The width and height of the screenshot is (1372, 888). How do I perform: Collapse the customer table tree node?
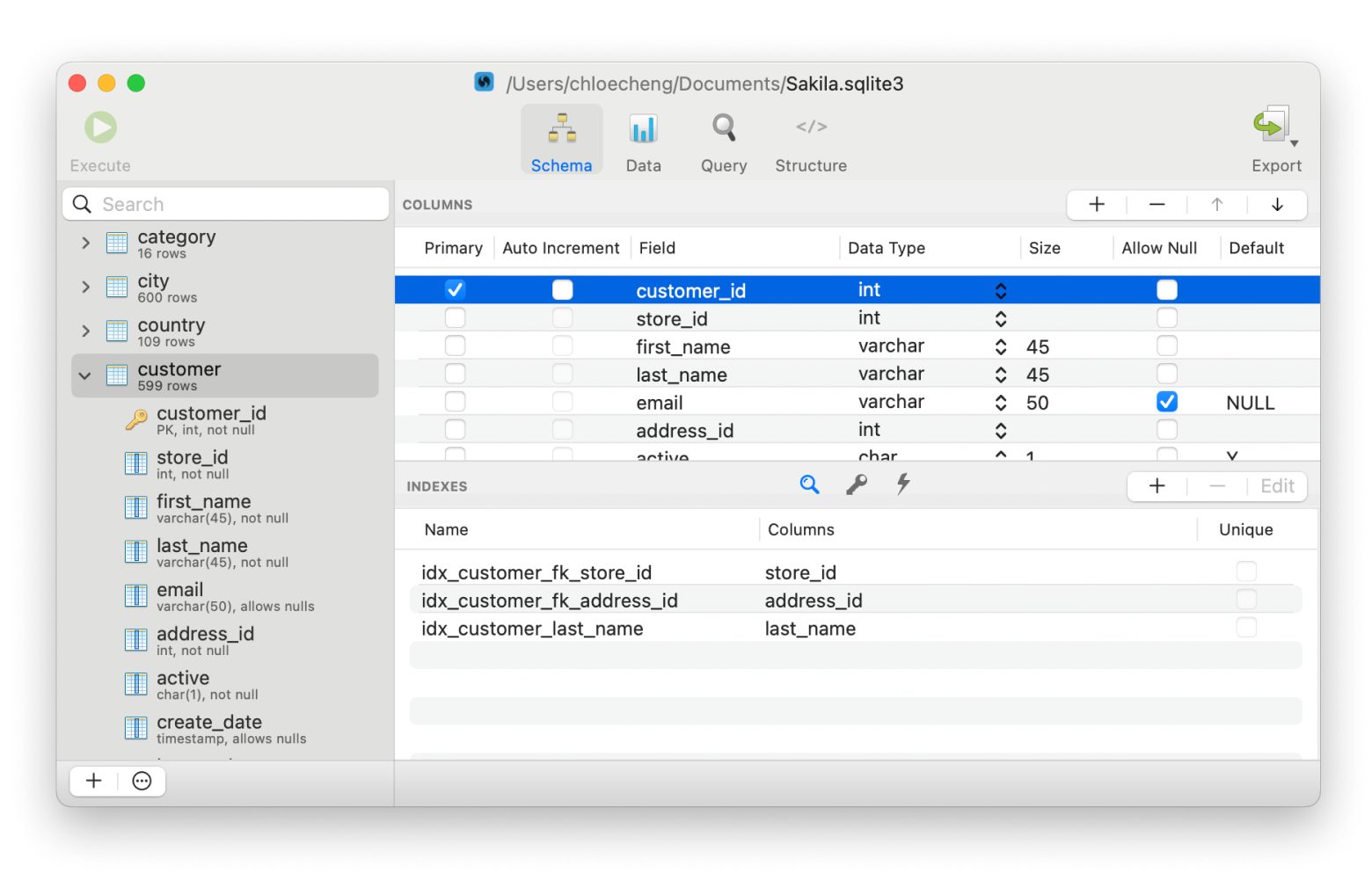coord(85,375)
